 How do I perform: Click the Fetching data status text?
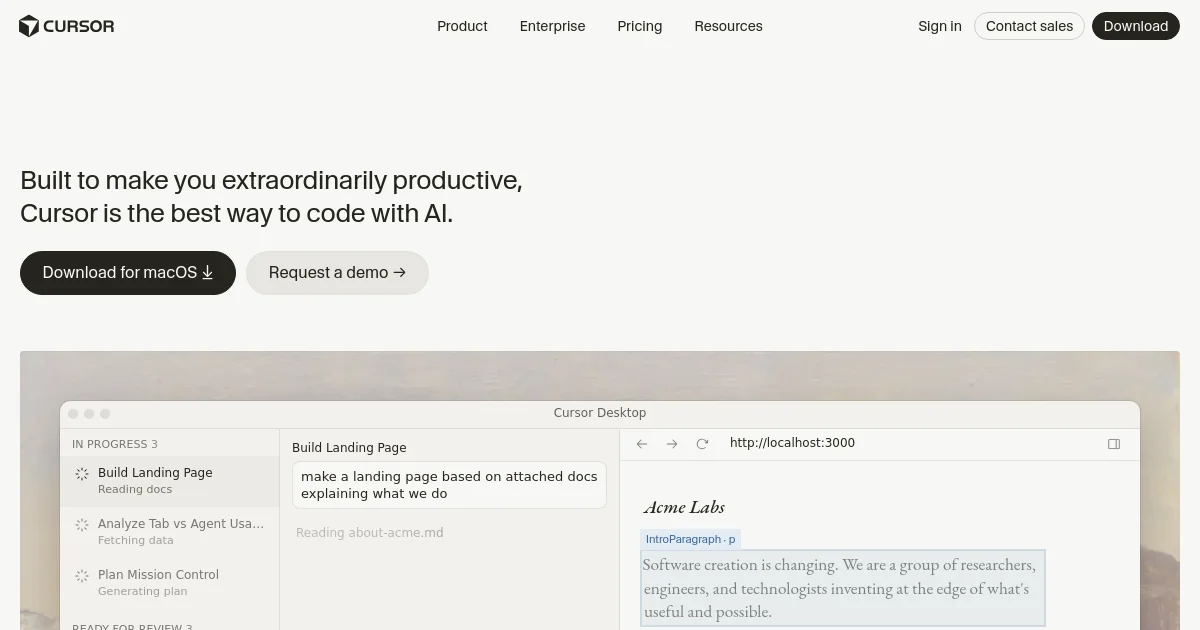coord(136,541)
